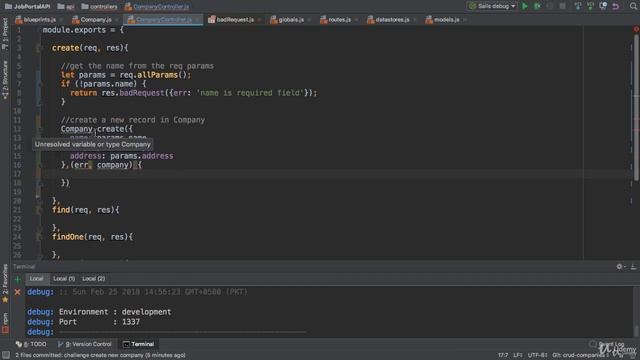This screenshot has height=360, width=640.
Task: Close the routes.js tab
Action: 356,20
